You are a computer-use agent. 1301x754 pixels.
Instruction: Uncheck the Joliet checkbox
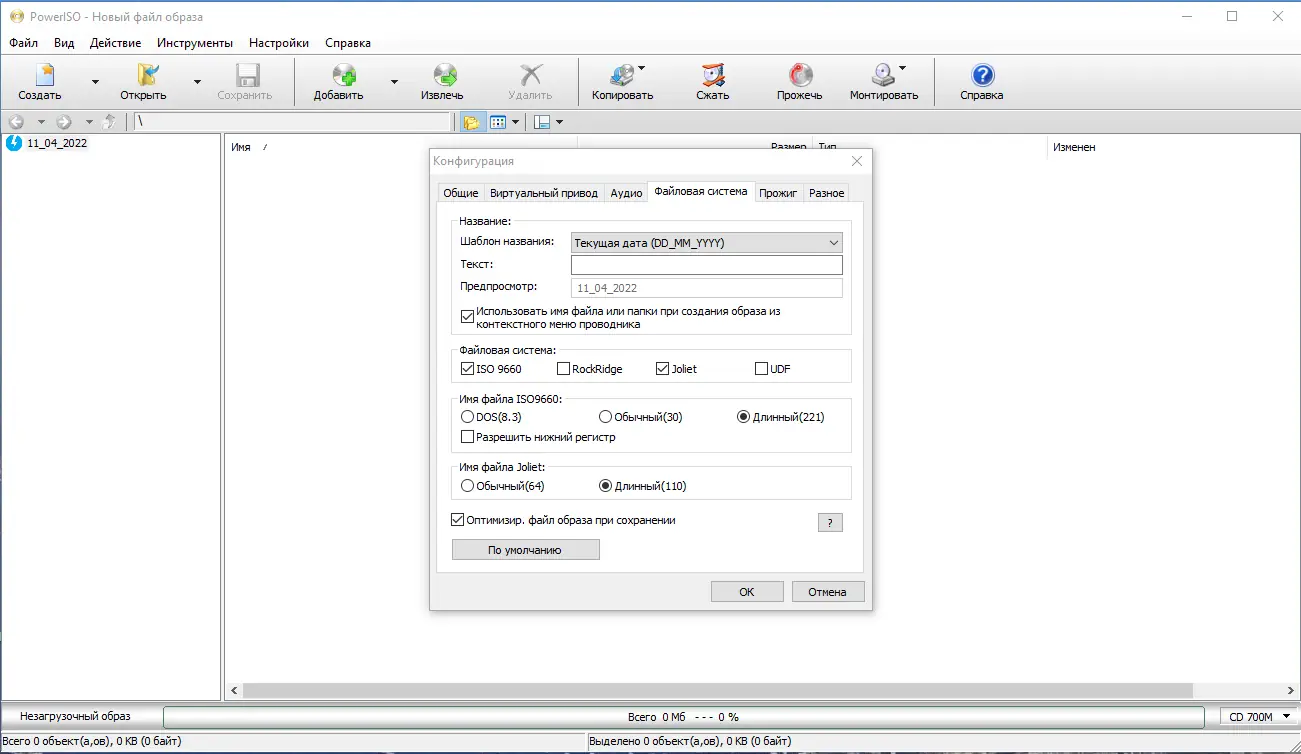(662, 369)
